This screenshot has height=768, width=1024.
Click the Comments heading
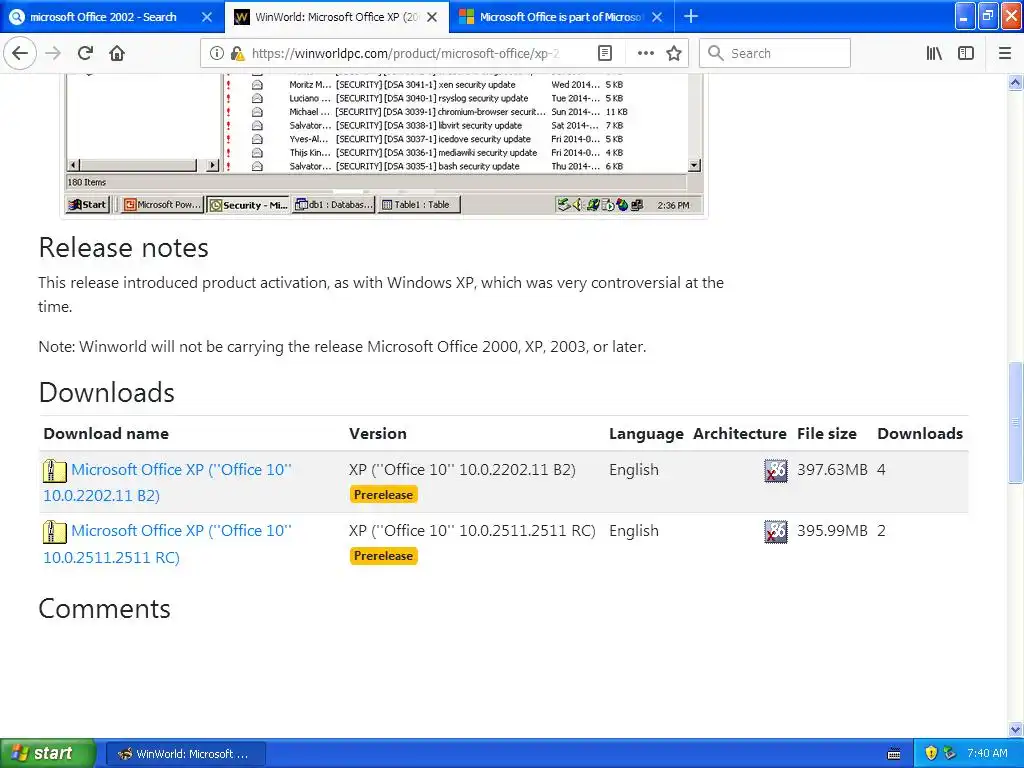click(x=104, y=609)
